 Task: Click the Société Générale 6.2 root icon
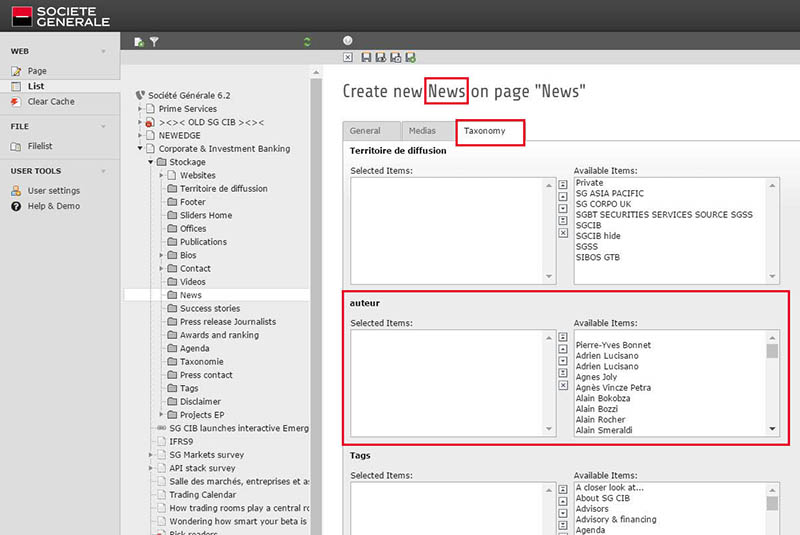[140, 95]
